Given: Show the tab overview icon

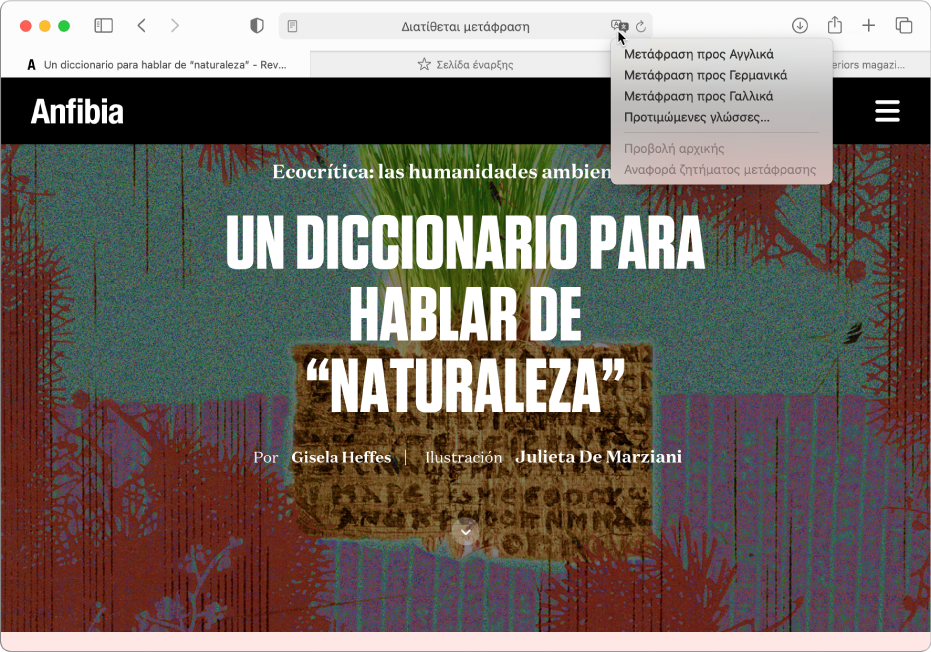Looking at the screenshot, I should pyautogui.click(x=903, y=26).
